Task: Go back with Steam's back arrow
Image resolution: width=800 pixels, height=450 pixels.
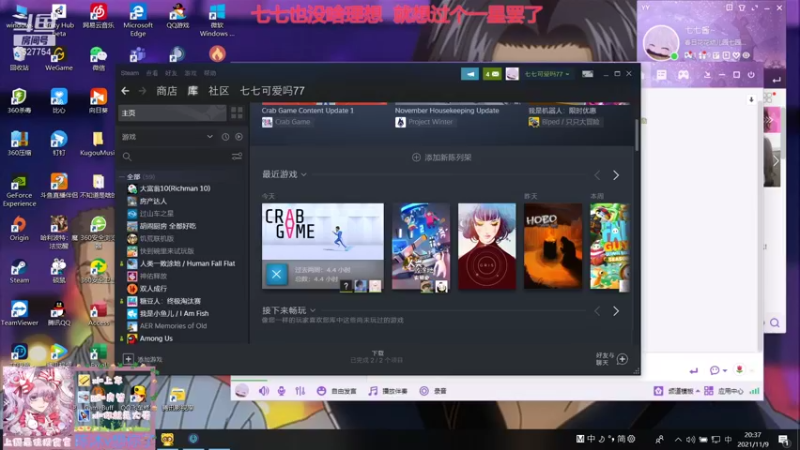Action: click(x=125, y=91)
